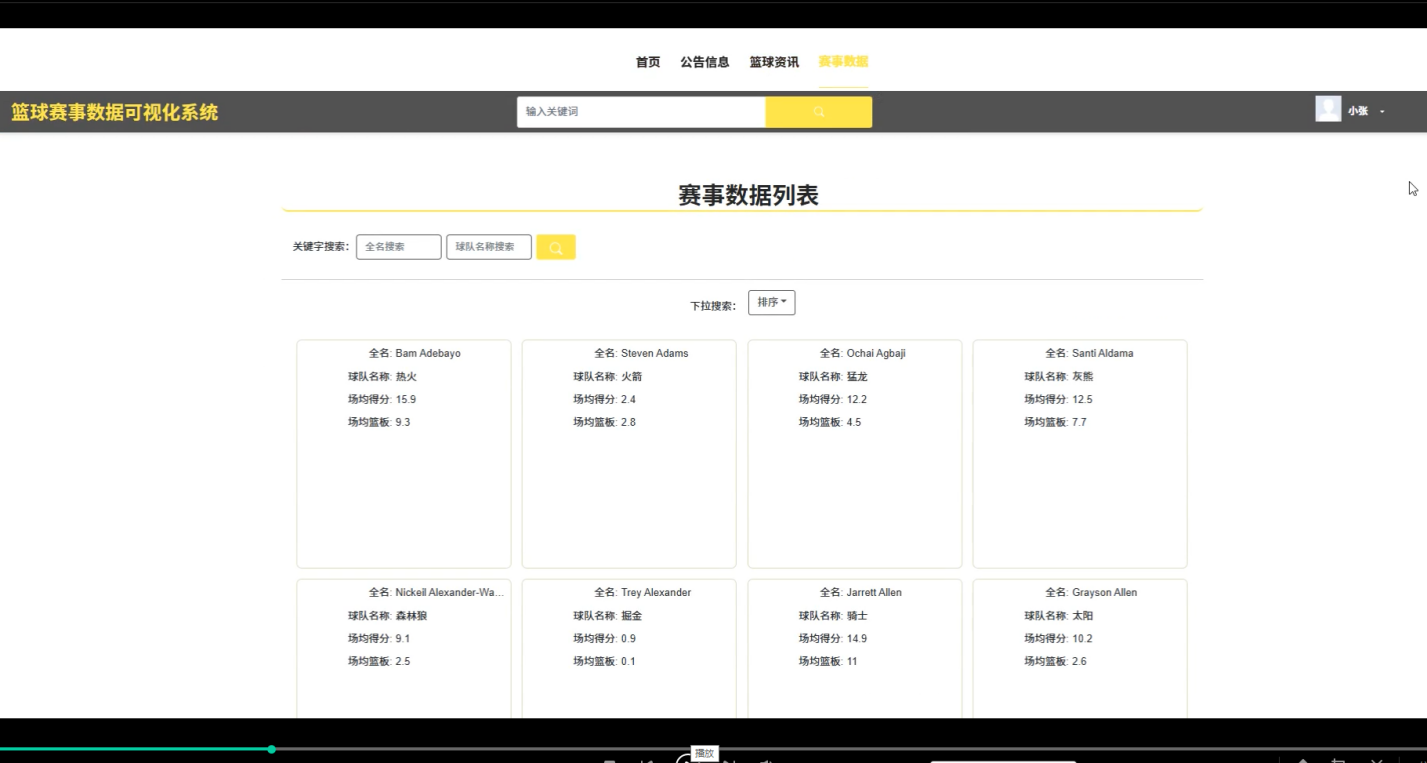Select the player name Grayson Allen
Image resolution: width=1427 pixels, height=763 pixels.
click(x=1104, y=593)
